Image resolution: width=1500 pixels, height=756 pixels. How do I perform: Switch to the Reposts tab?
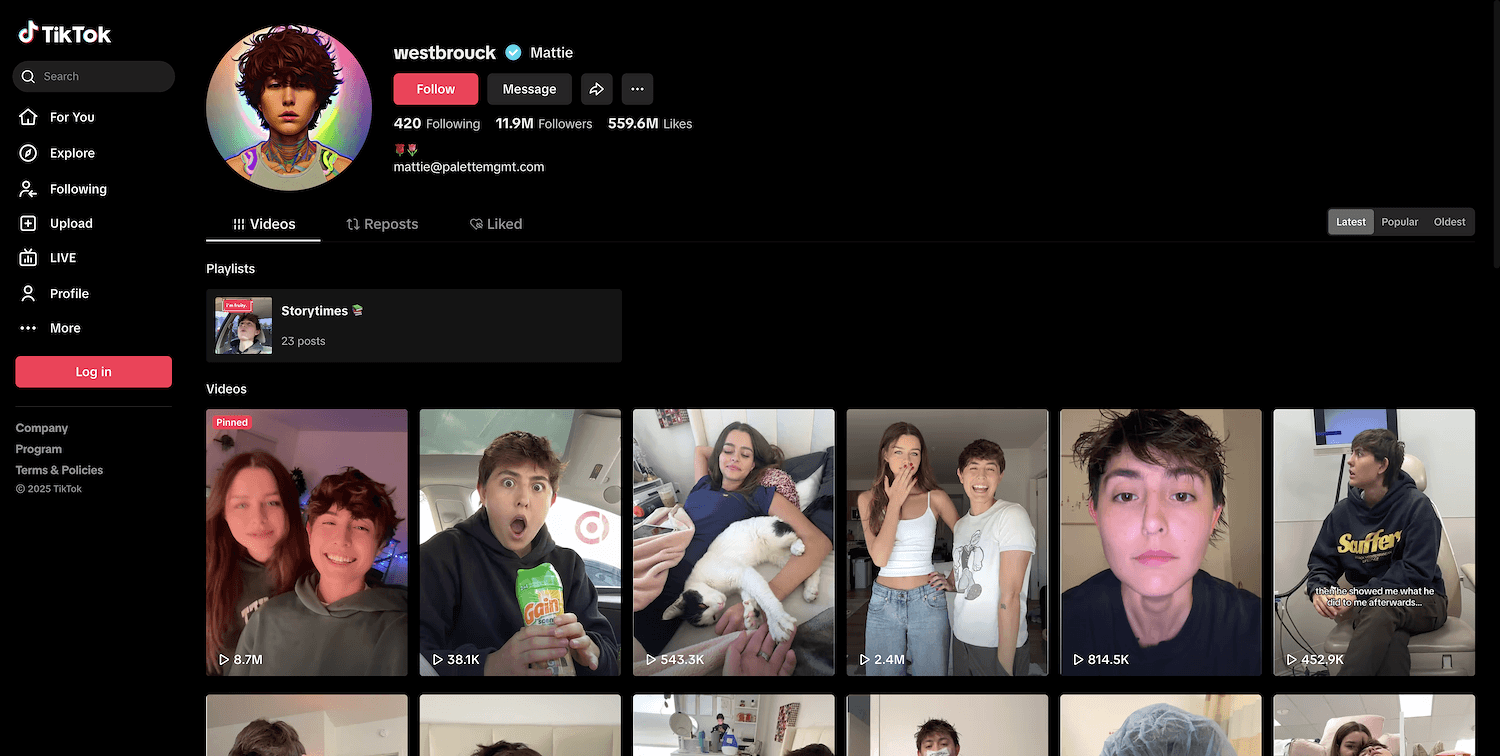click(x=382, y=224)
